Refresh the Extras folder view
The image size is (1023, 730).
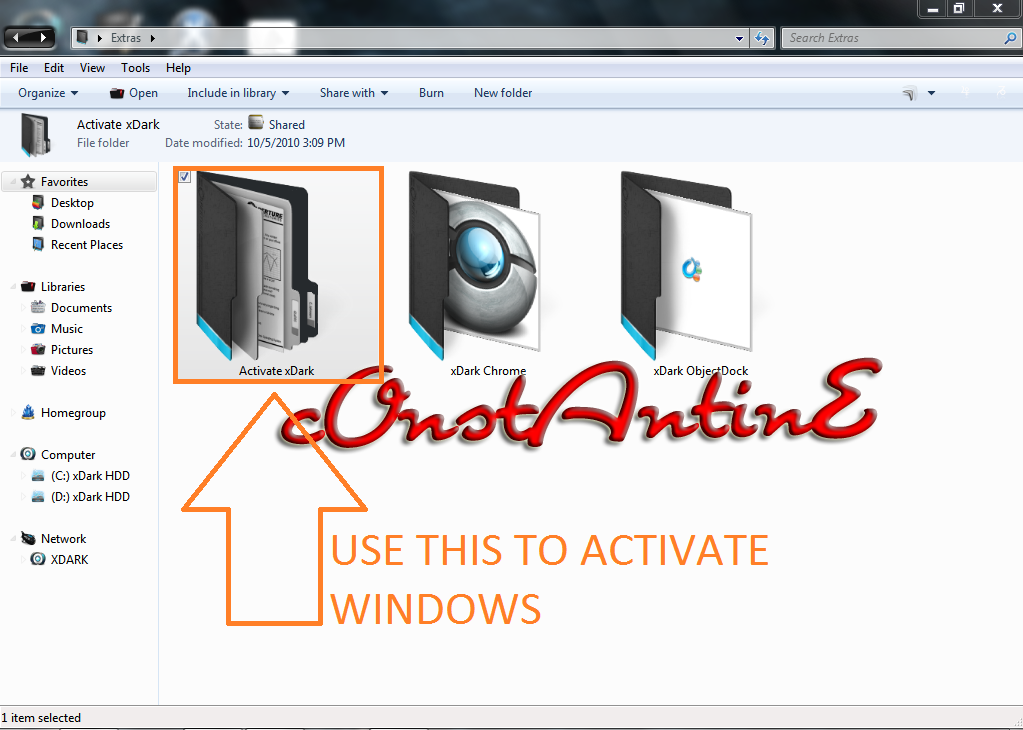[762, 38]
